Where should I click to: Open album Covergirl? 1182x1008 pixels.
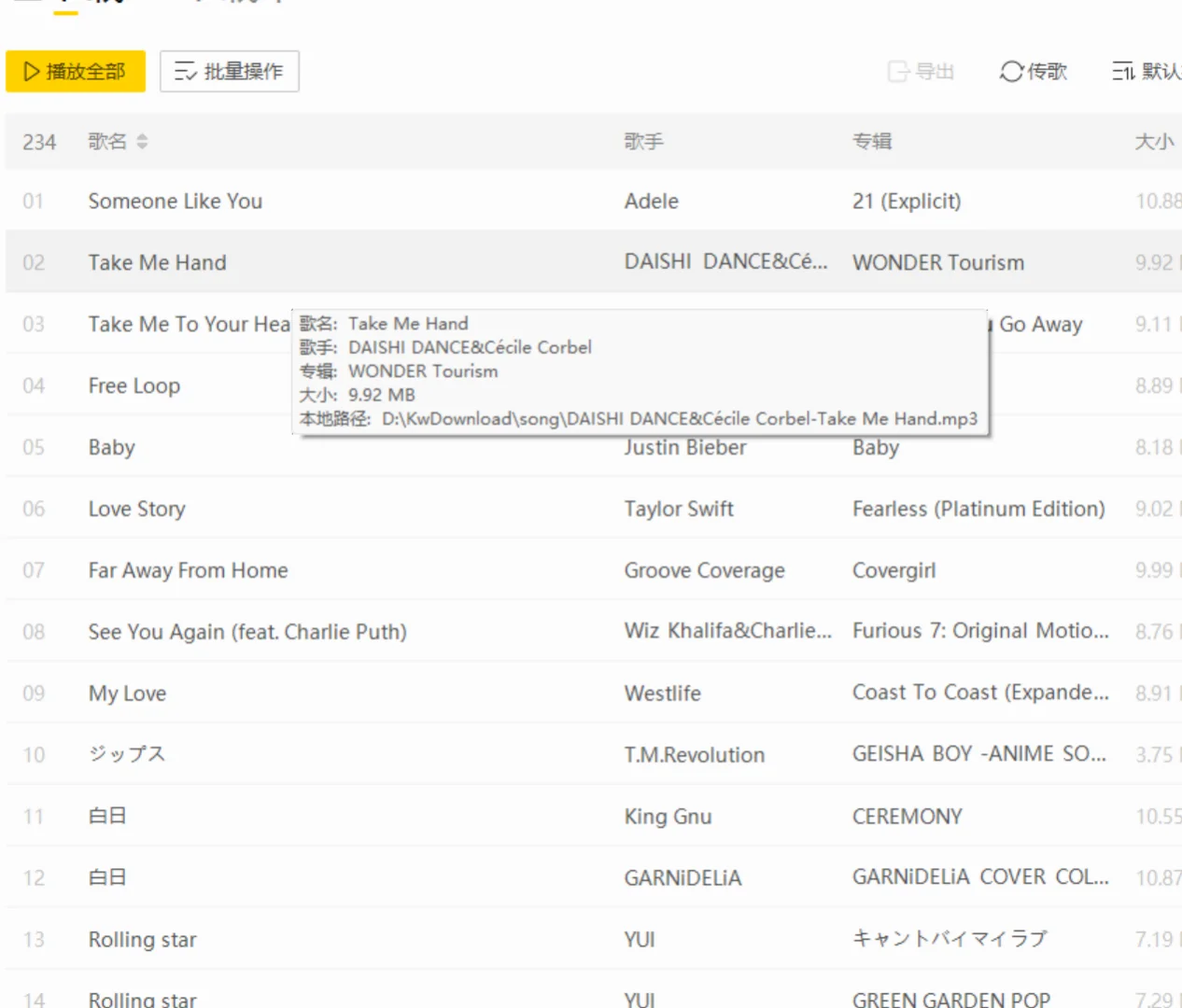pyautogui.click(x=894, y=570)
